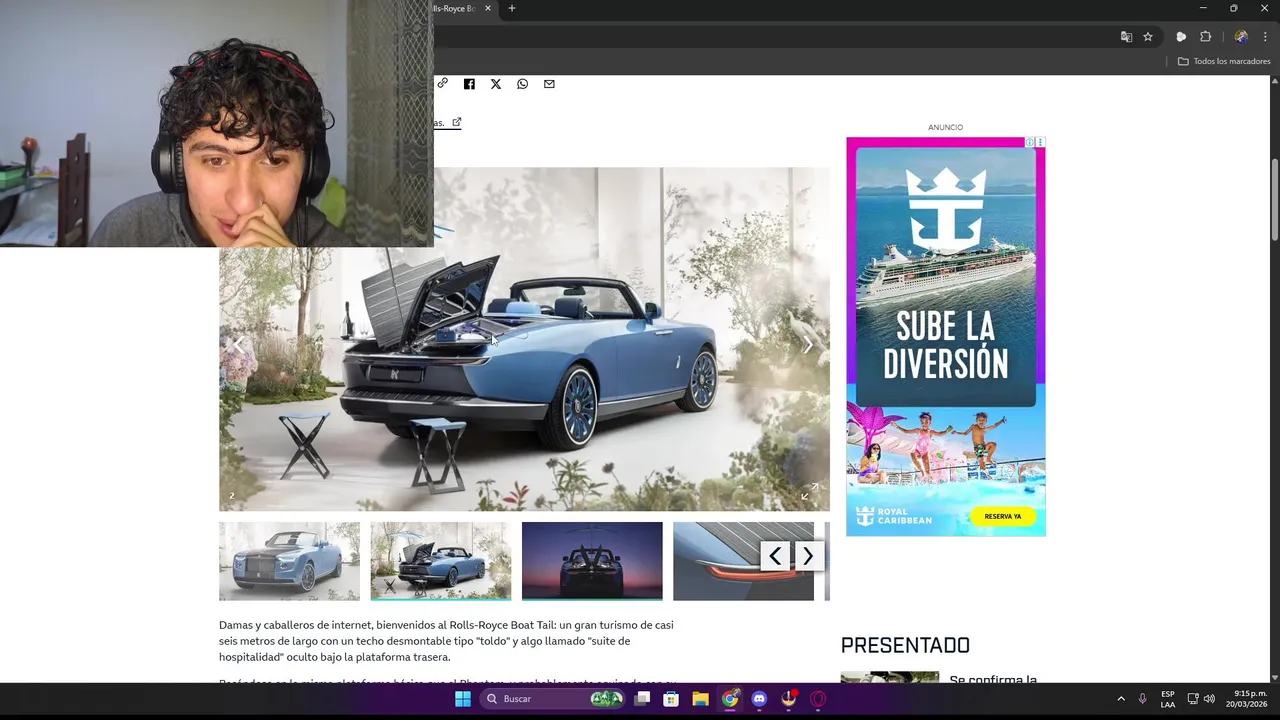
Task: Select the open-rear-deck car thumbnail
Action: [441, 561]
